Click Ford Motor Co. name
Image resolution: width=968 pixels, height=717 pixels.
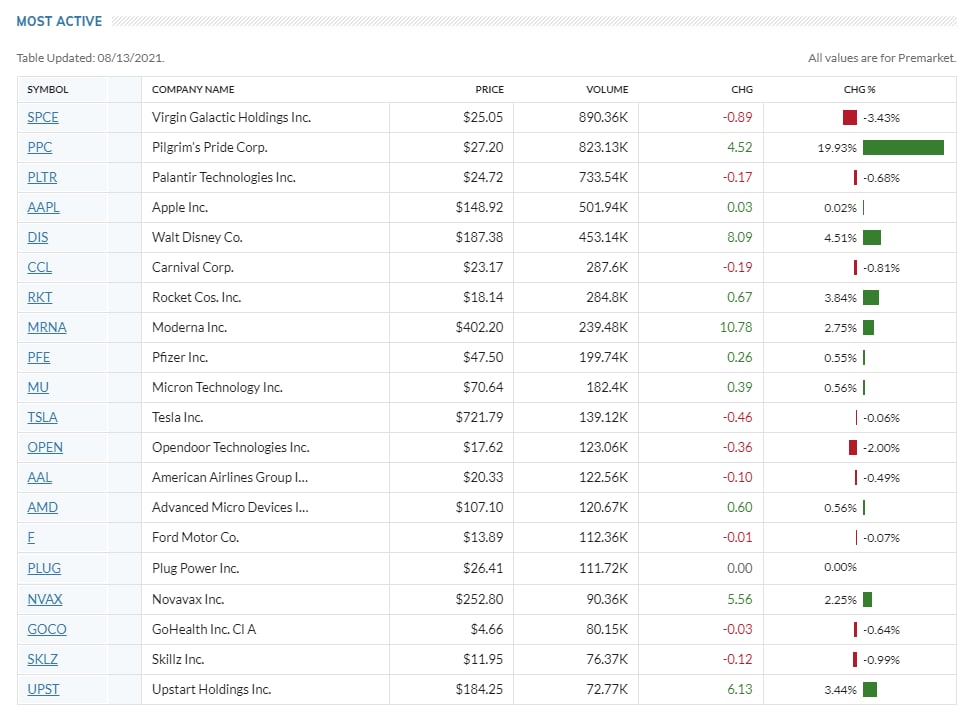196,537
